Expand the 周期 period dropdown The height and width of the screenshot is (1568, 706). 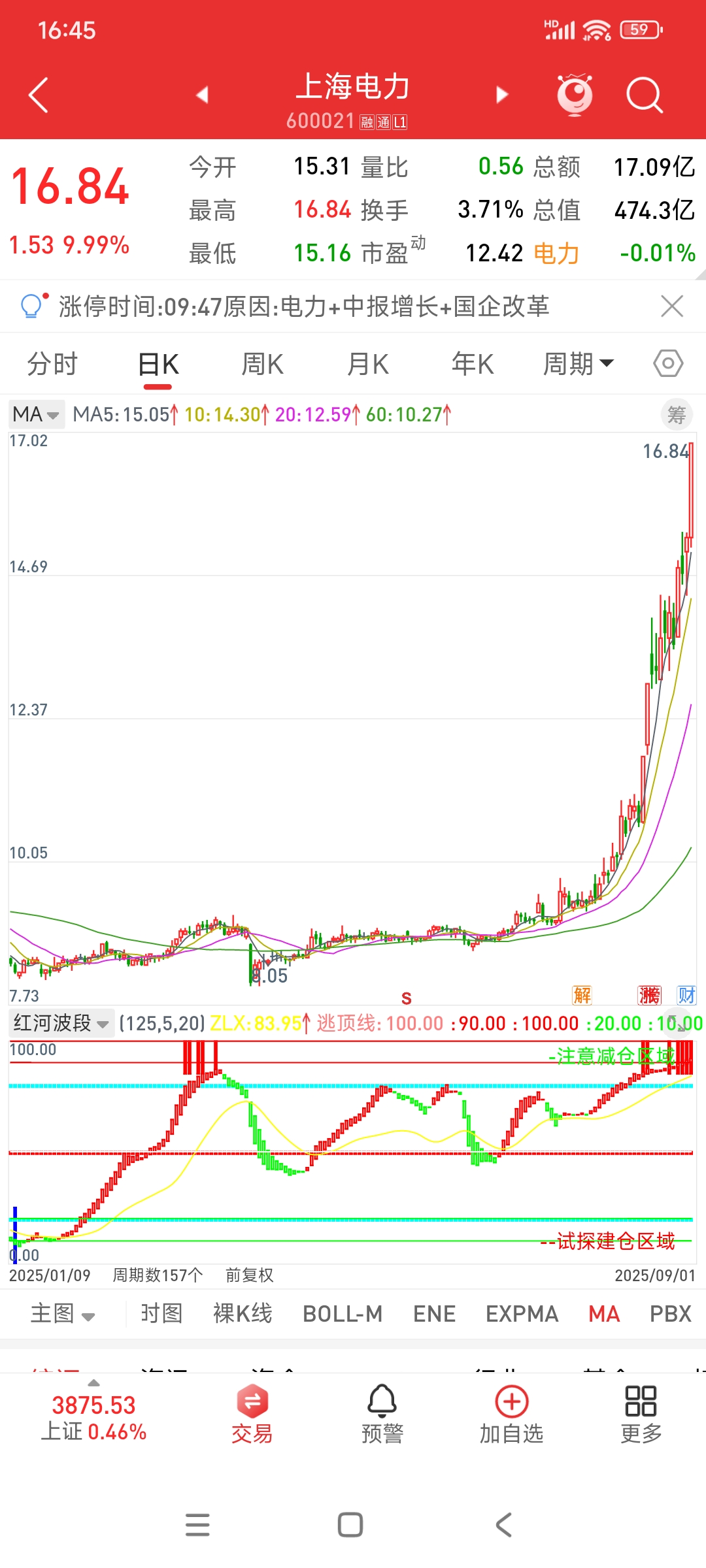pos(579,364)
